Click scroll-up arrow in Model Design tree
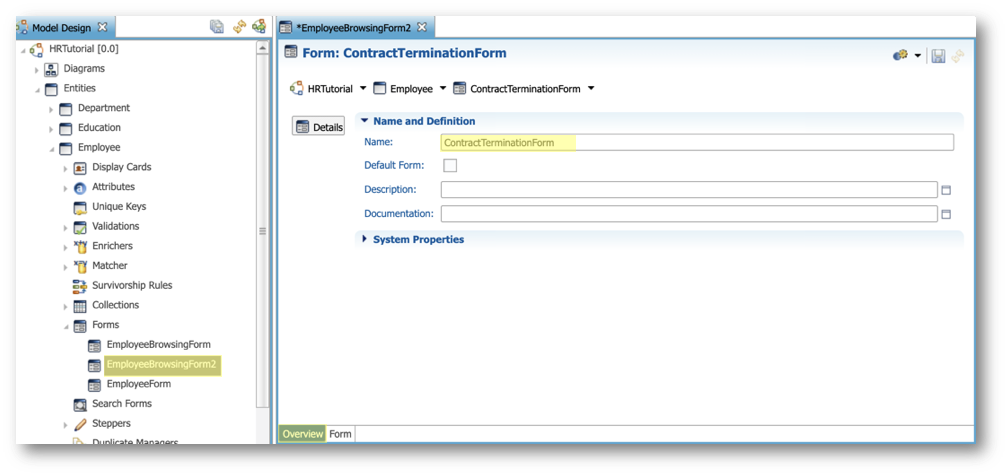This screenshot has width=1007, height=475. 262,48
